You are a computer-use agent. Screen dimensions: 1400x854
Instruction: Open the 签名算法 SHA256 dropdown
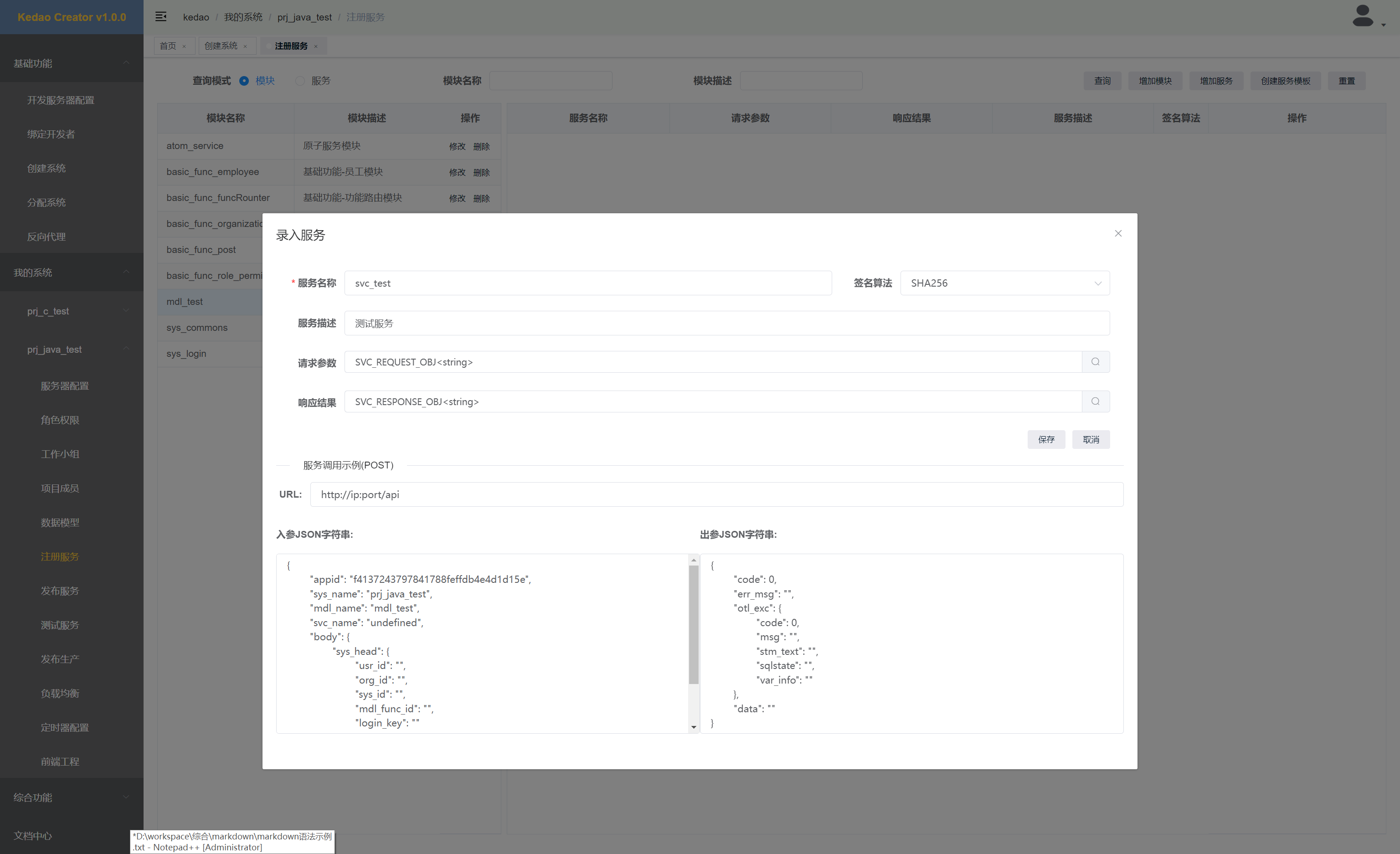click(1004, 283)
